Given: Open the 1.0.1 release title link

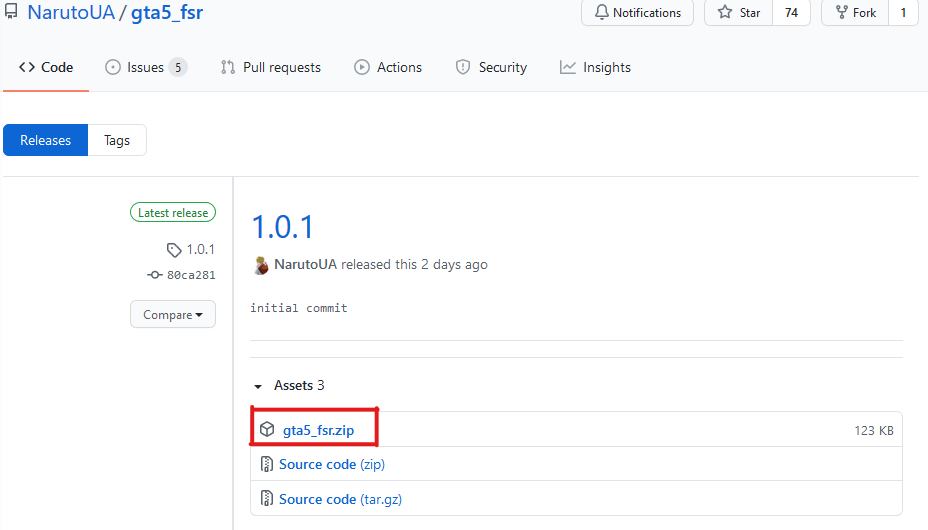Looking at the screenshot, I should click(x=282, y=226).
